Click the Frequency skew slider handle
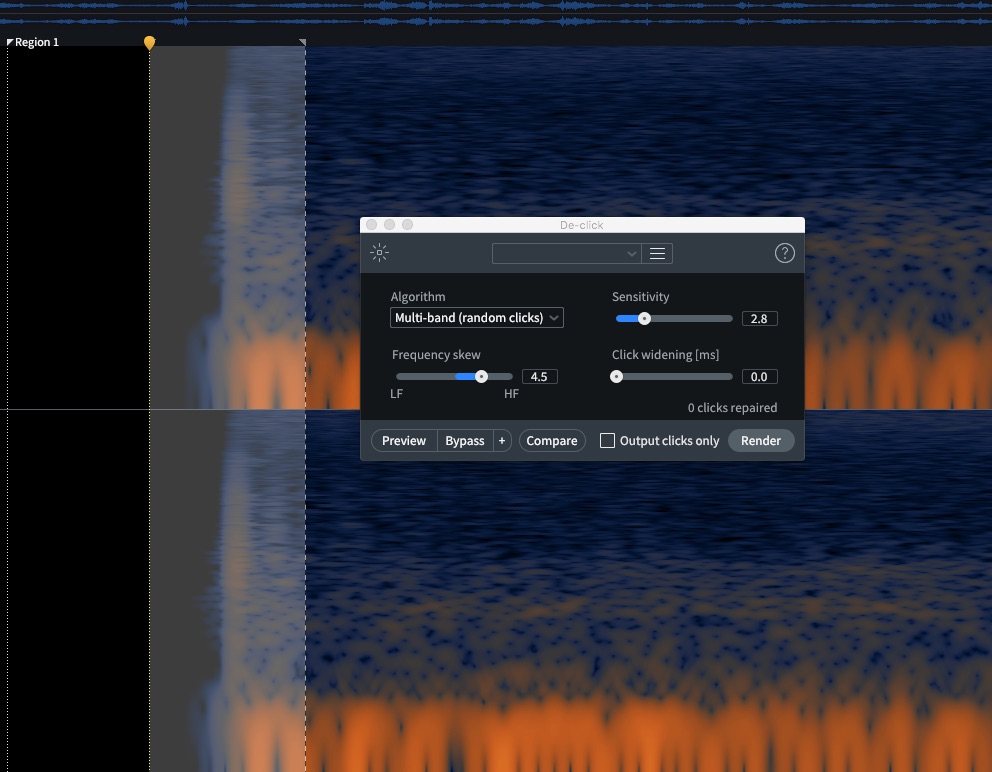Image resolution: width=992 pixels, height=772 pixels. click(x=481, y=377)
